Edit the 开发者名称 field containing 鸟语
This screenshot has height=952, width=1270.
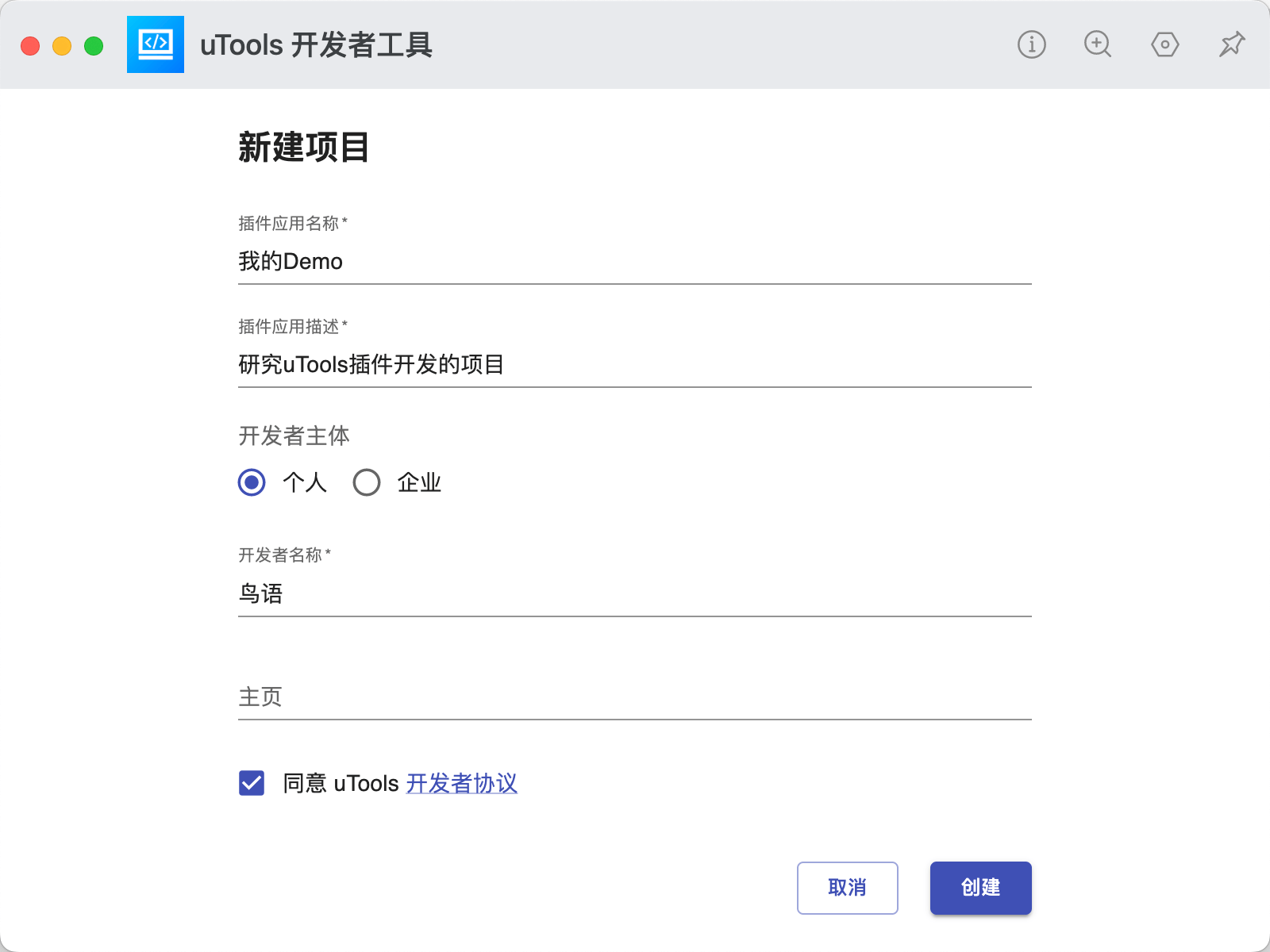[x=633, y=593]
